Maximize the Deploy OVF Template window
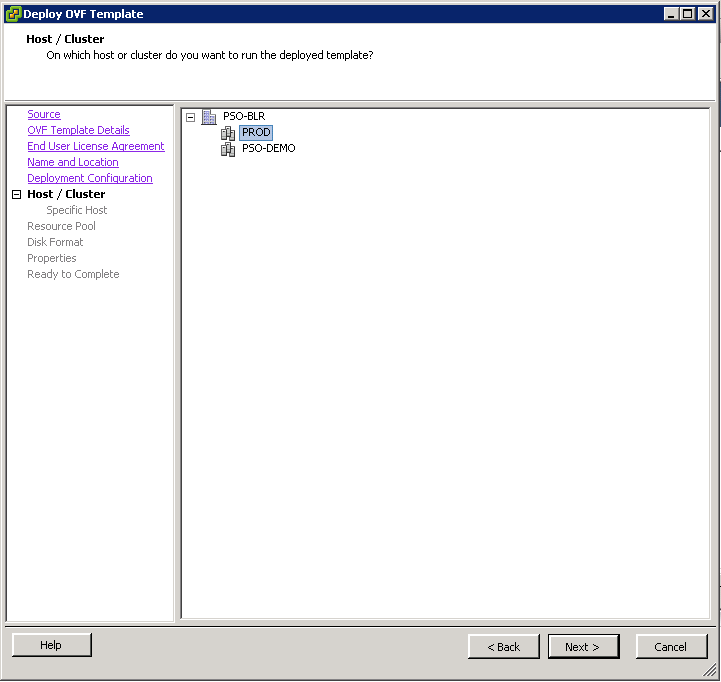The width and height of the screenshot is (721, 682). [687, 14]
